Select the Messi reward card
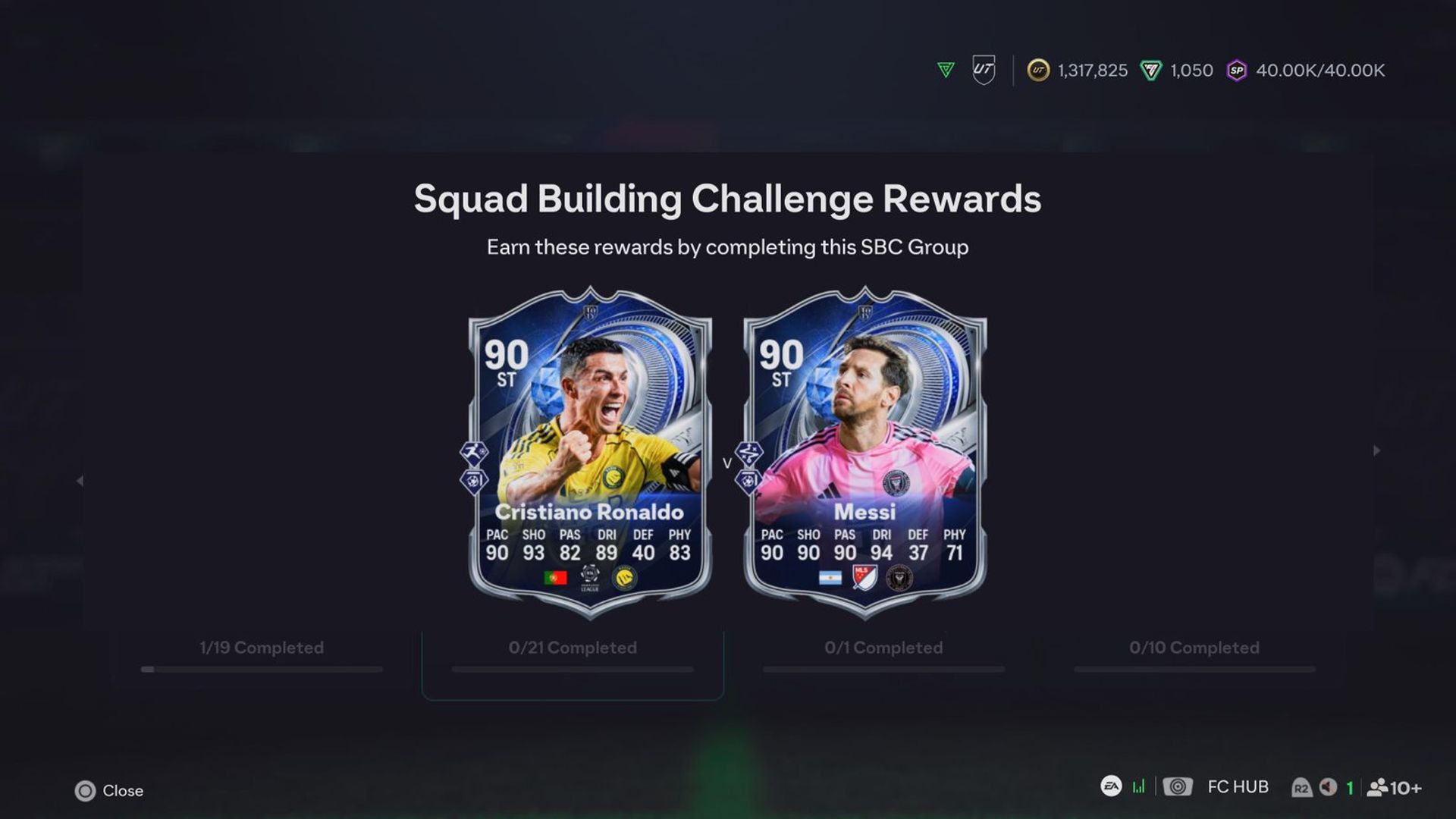The width and height of the screenshot is (1456, 819). pos(865,453)
